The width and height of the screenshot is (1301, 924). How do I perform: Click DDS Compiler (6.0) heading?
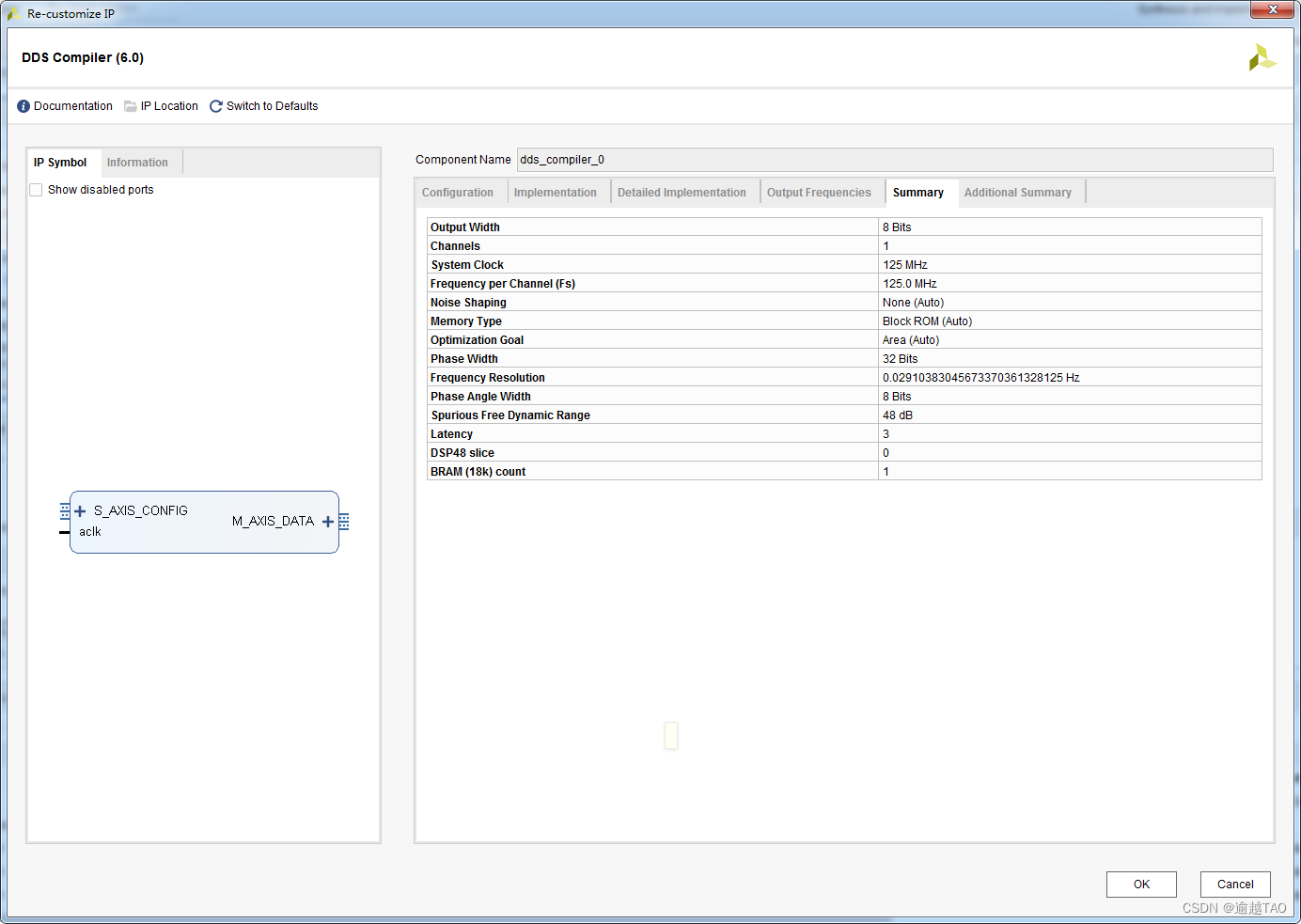[83, 57]
